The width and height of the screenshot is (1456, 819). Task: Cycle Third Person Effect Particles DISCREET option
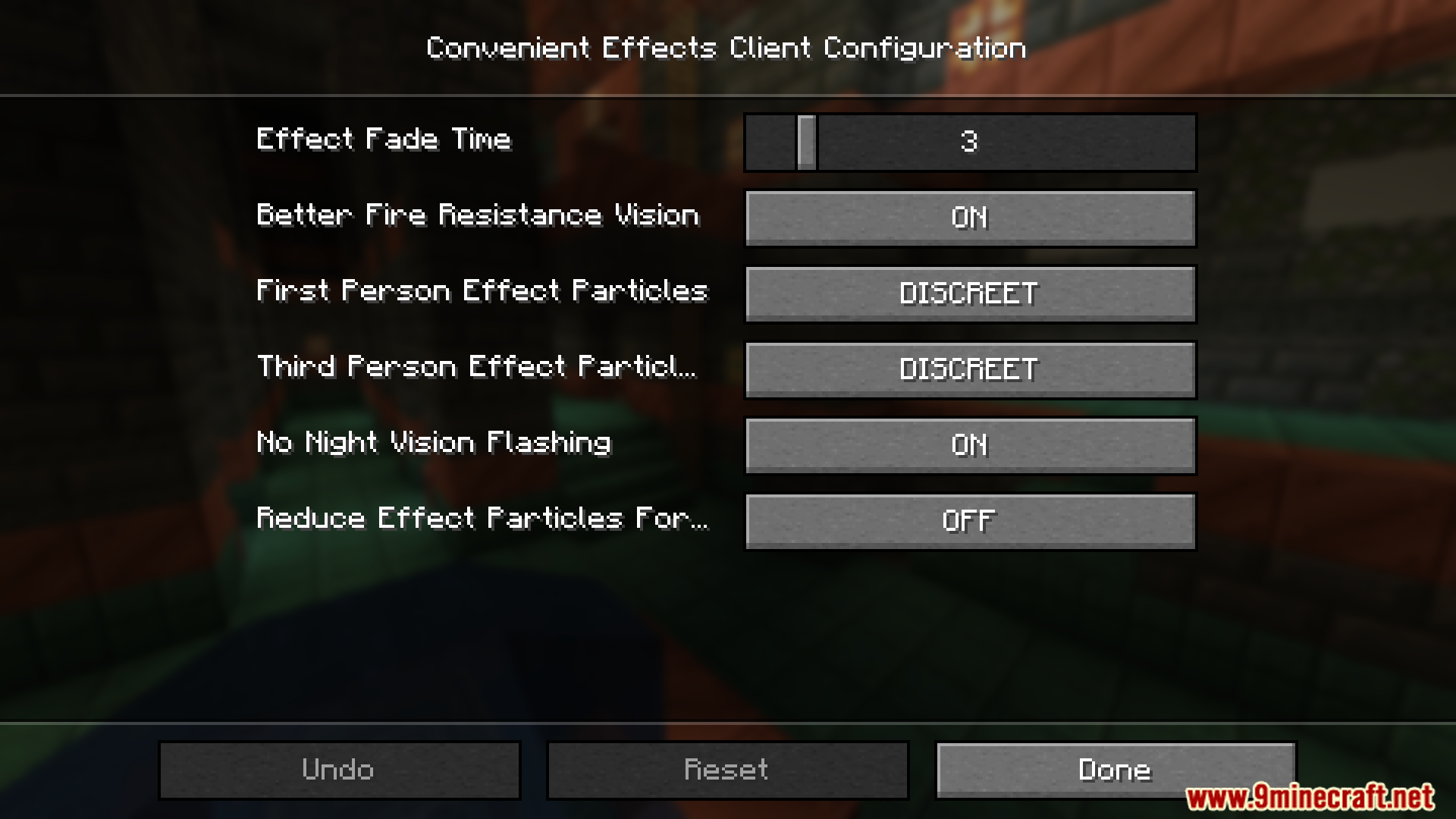[x=970, y=369]
